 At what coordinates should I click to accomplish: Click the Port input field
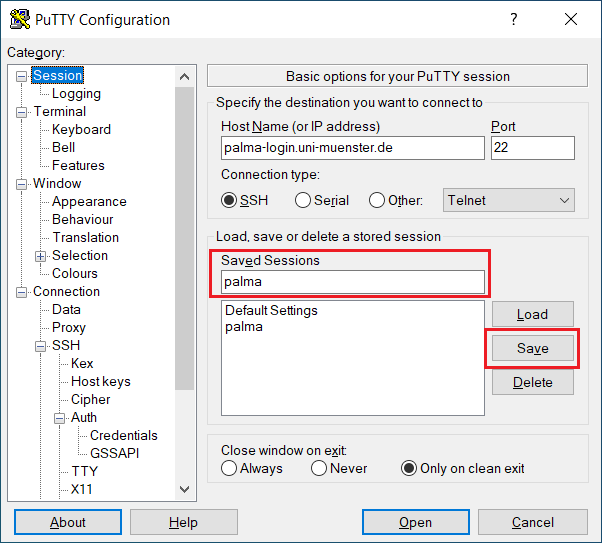pyautogui.click(x=533, y=148)
